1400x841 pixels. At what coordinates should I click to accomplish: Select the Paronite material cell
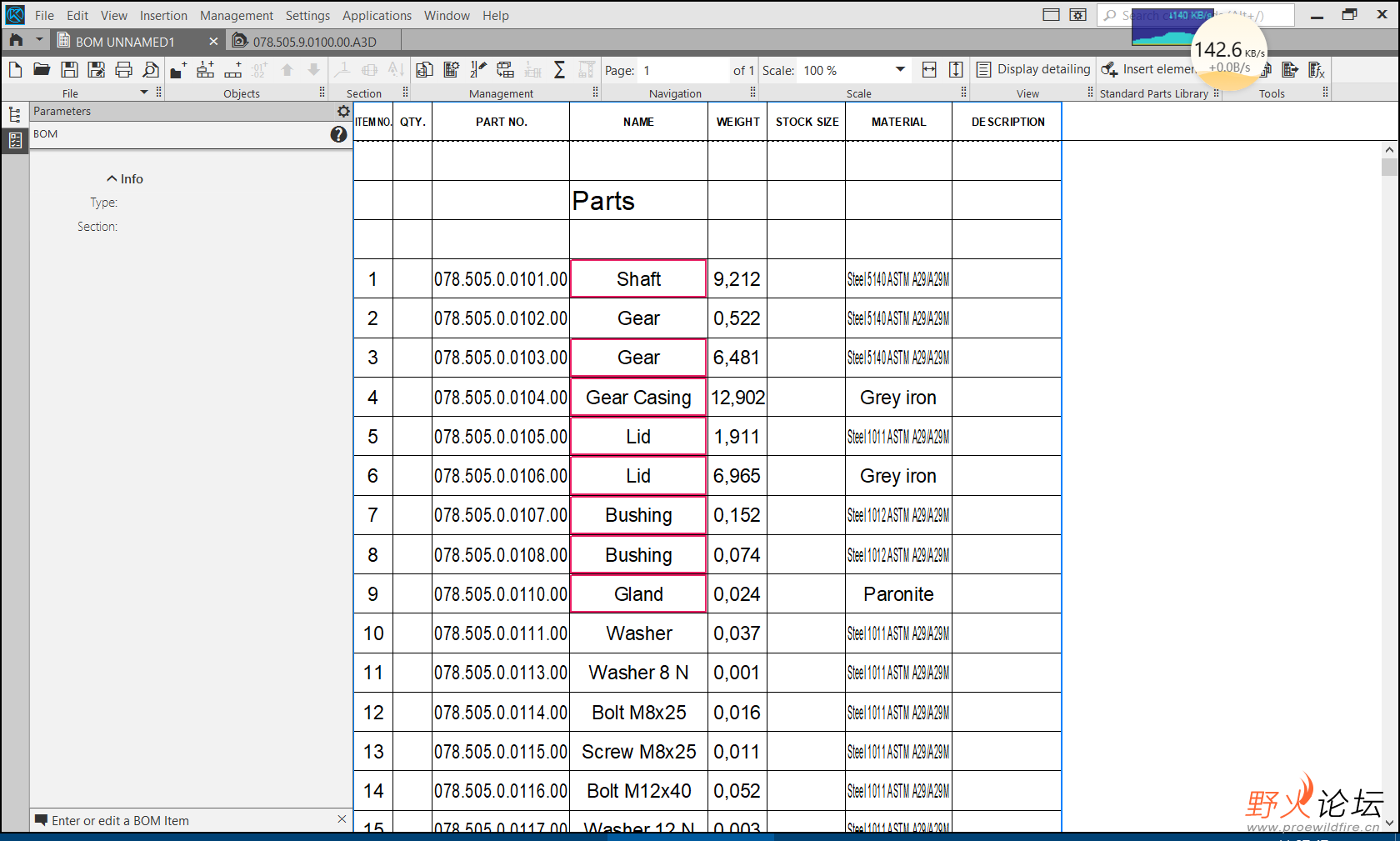[x=898, y=593]
